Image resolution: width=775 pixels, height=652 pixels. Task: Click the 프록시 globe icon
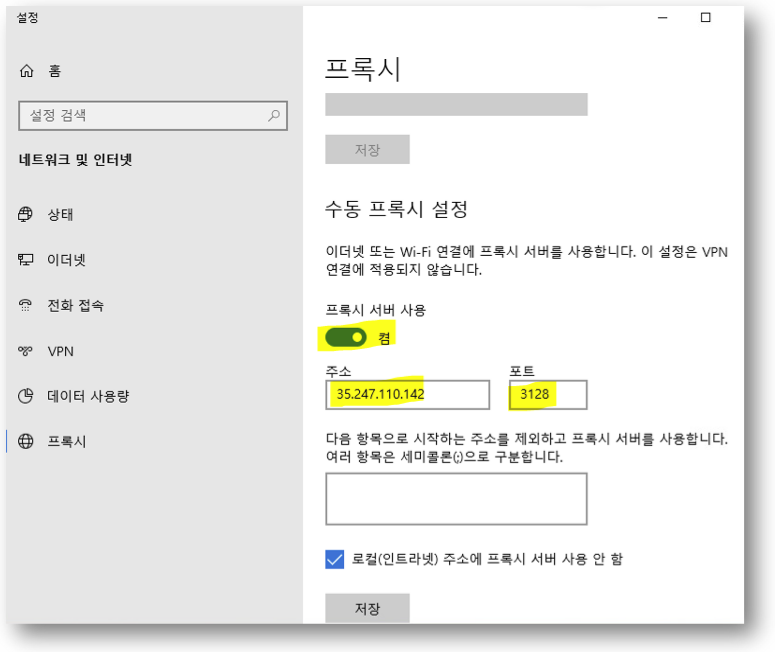tap(25, 441)
